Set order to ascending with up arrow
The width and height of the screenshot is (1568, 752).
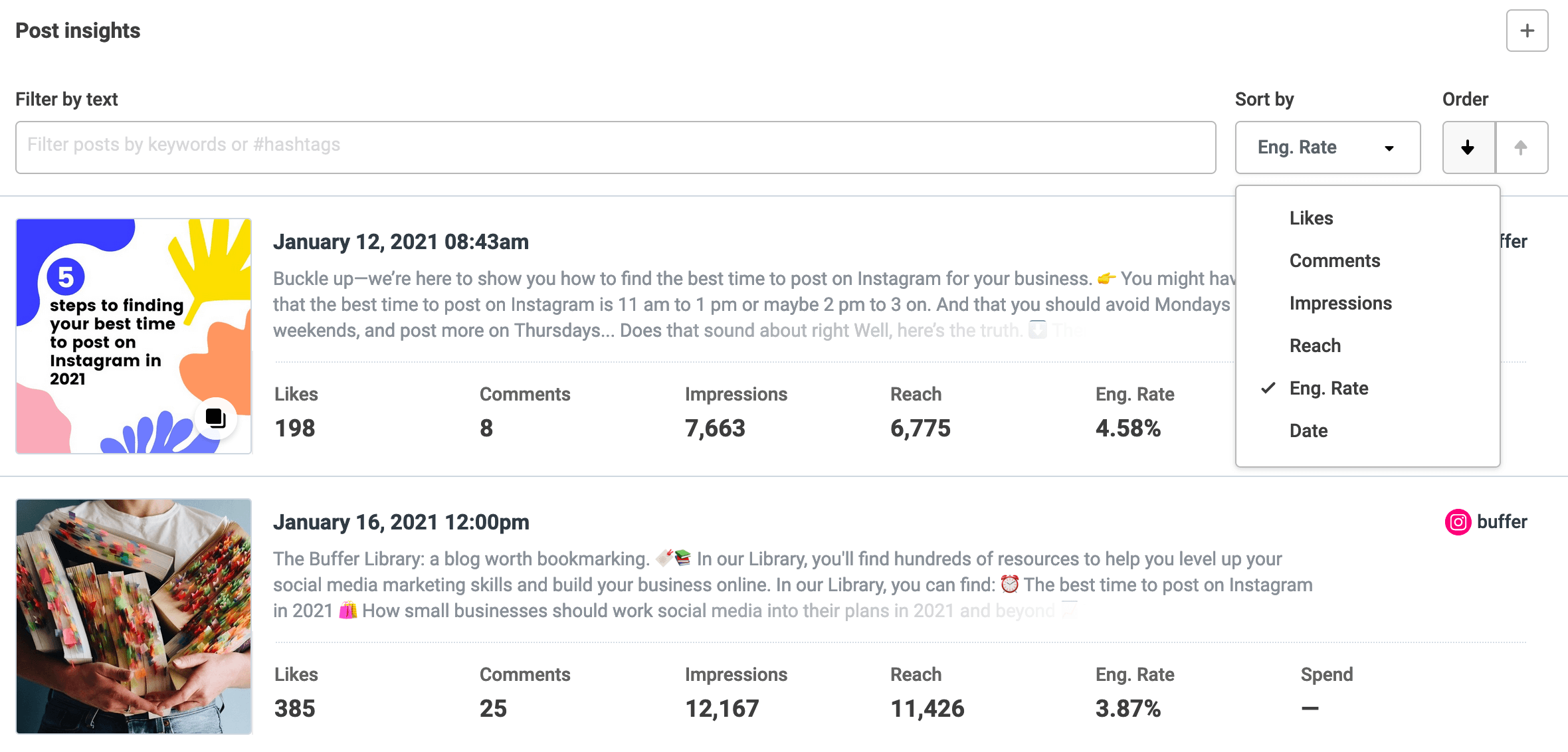point(1521,147)
